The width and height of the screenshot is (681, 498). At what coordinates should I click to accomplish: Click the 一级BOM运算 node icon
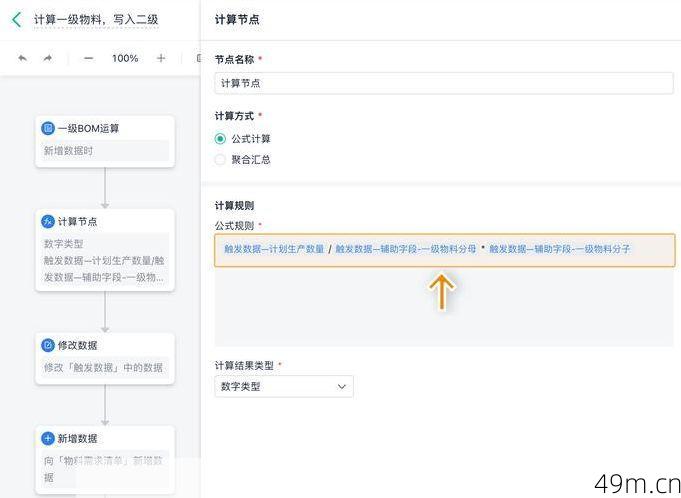point(48,128)
